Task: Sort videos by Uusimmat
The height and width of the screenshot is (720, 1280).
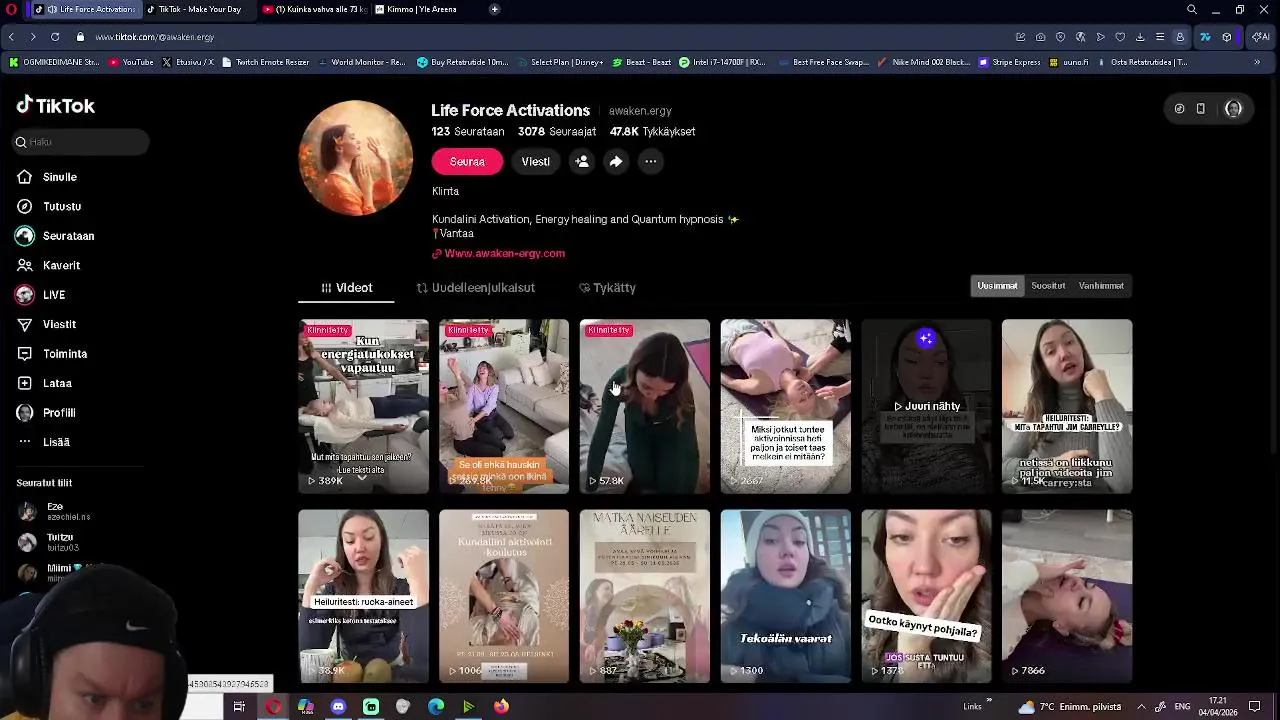Action: [997, 286]
